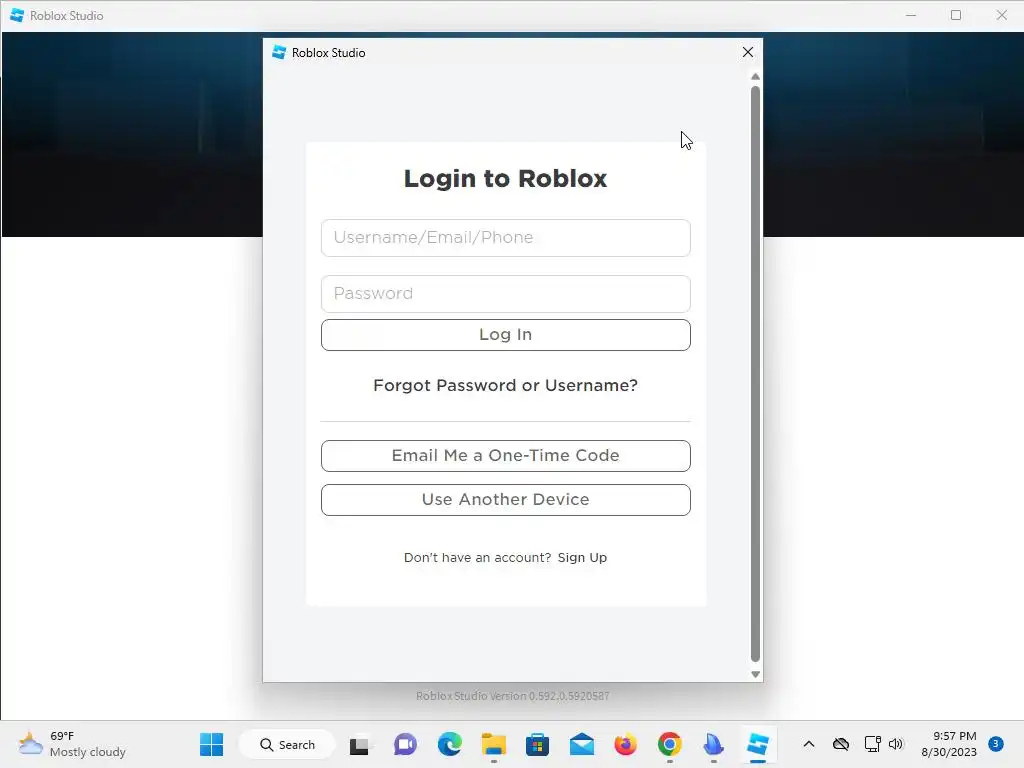The image size is (1024, 768).
Task: Open the notification count badge
Action: click(x=995, y=744)
